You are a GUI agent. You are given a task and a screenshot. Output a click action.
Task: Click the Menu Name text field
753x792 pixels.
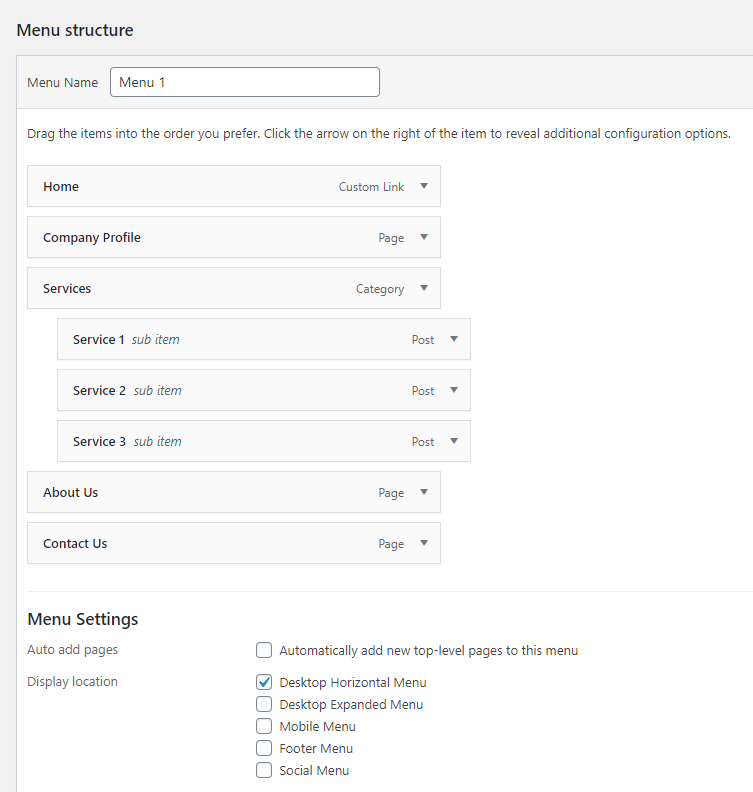[245, 82]
